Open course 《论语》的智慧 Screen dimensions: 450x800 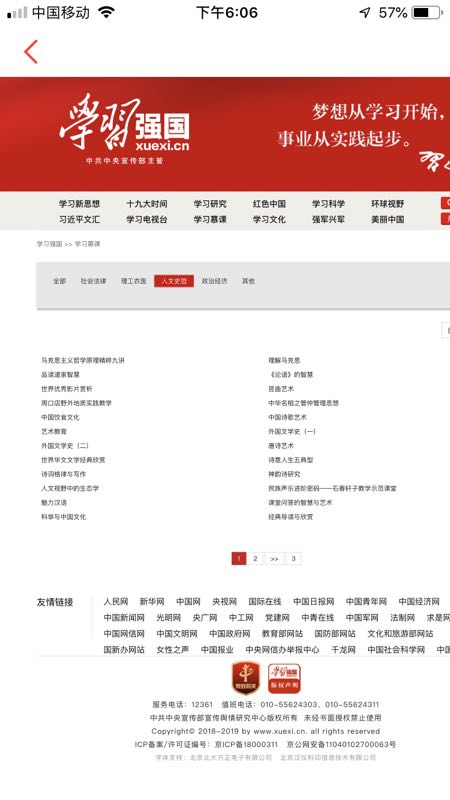pyautogui.click(x=291, y=374)
